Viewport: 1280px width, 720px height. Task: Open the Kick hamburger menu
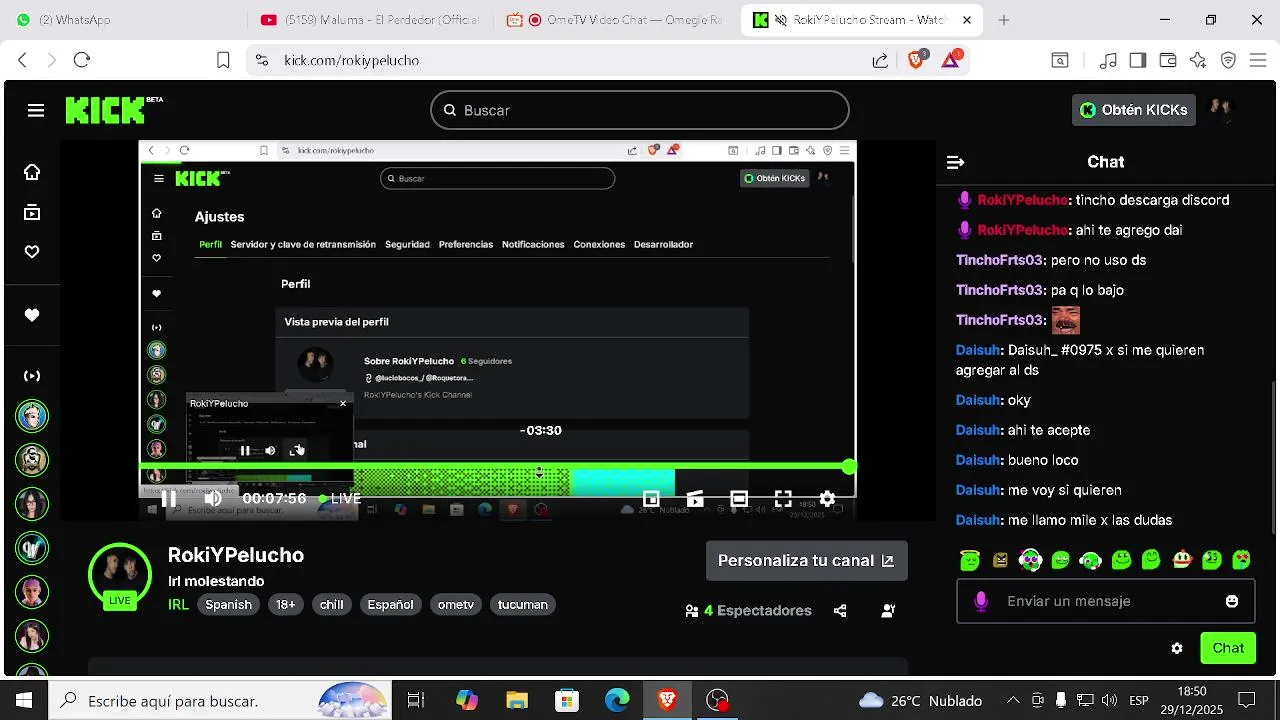(36, 110)
